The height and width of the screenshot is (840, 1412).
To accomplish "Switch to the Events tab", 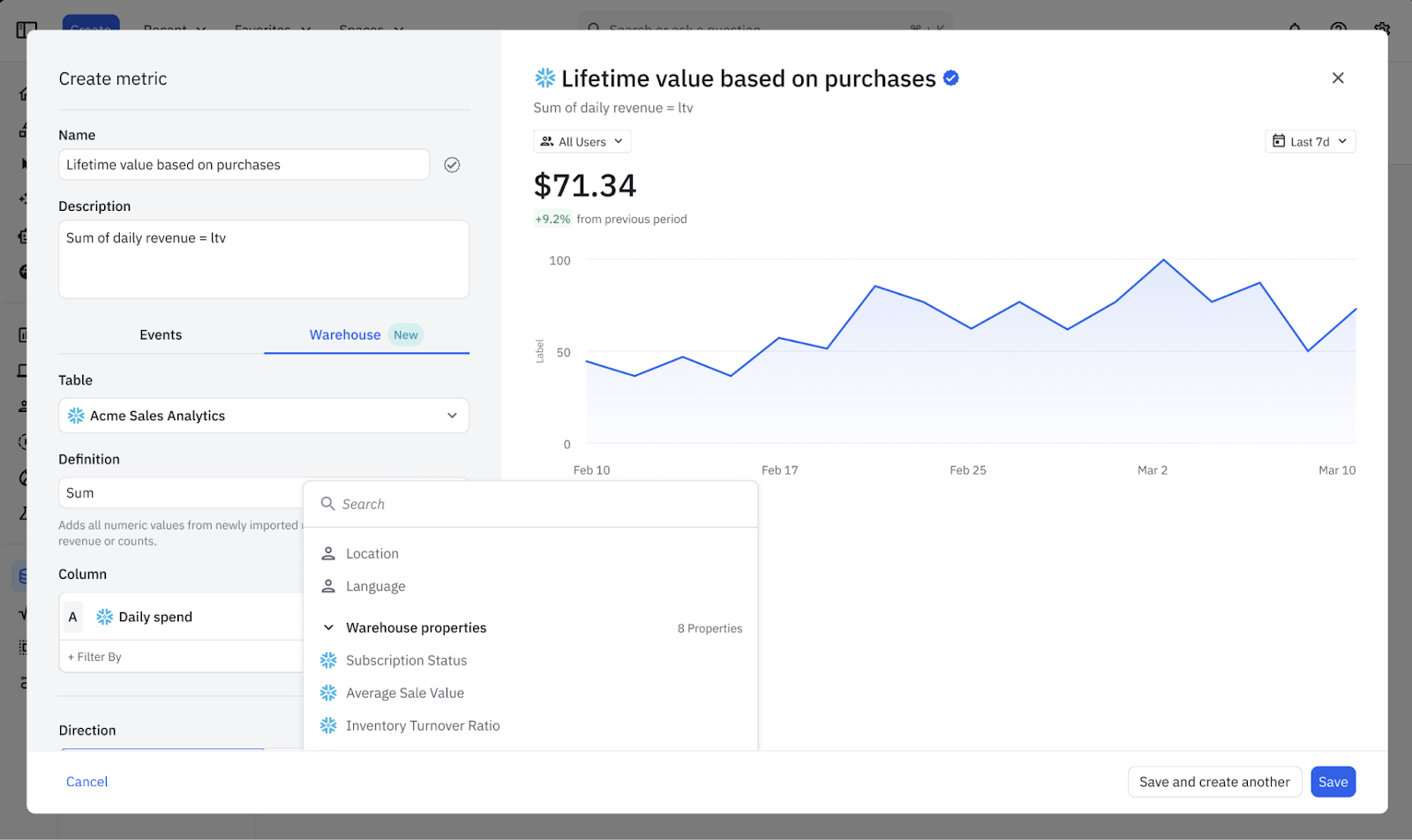I will coord(161,334).
